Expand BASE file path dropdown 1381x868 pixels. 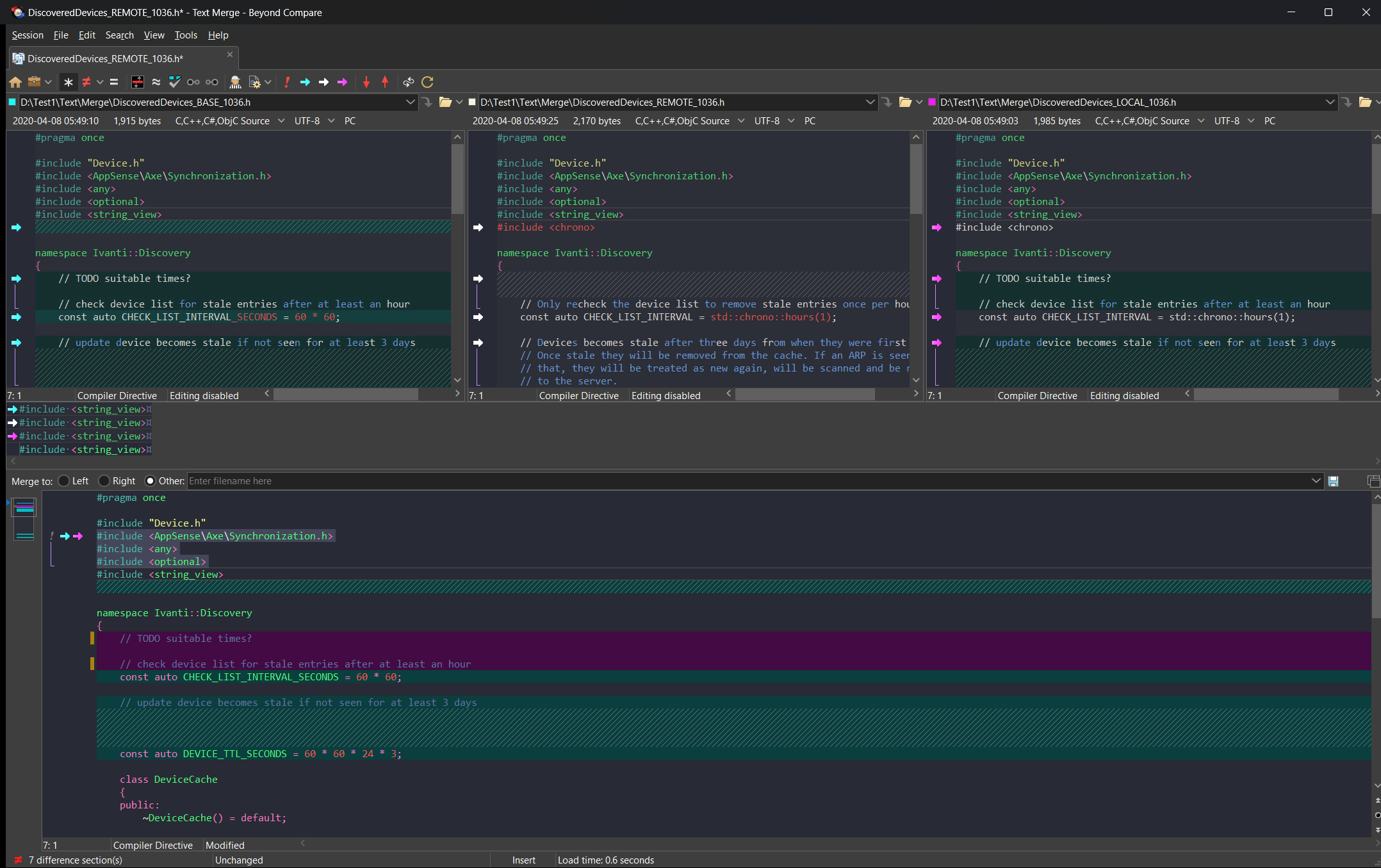(410, 102)
